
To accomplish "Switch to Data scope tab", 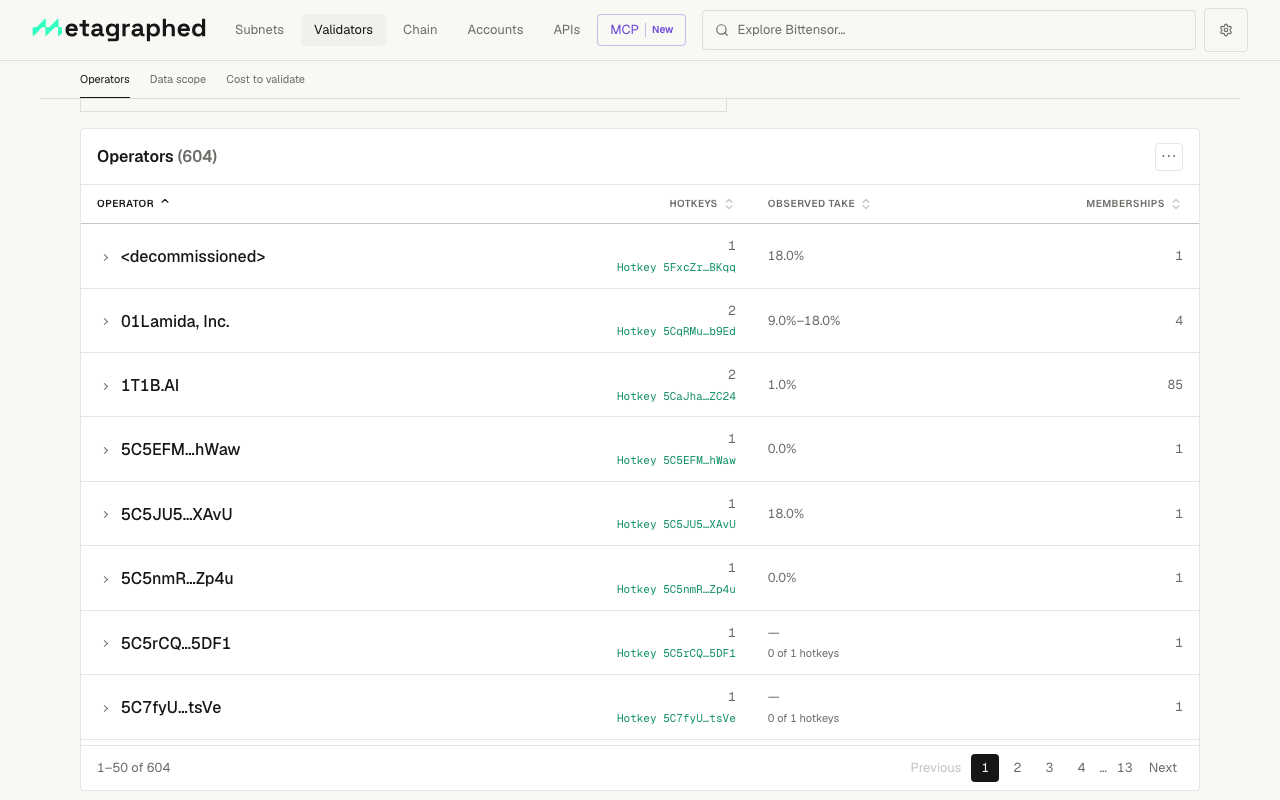I will [x=178, y=79].
